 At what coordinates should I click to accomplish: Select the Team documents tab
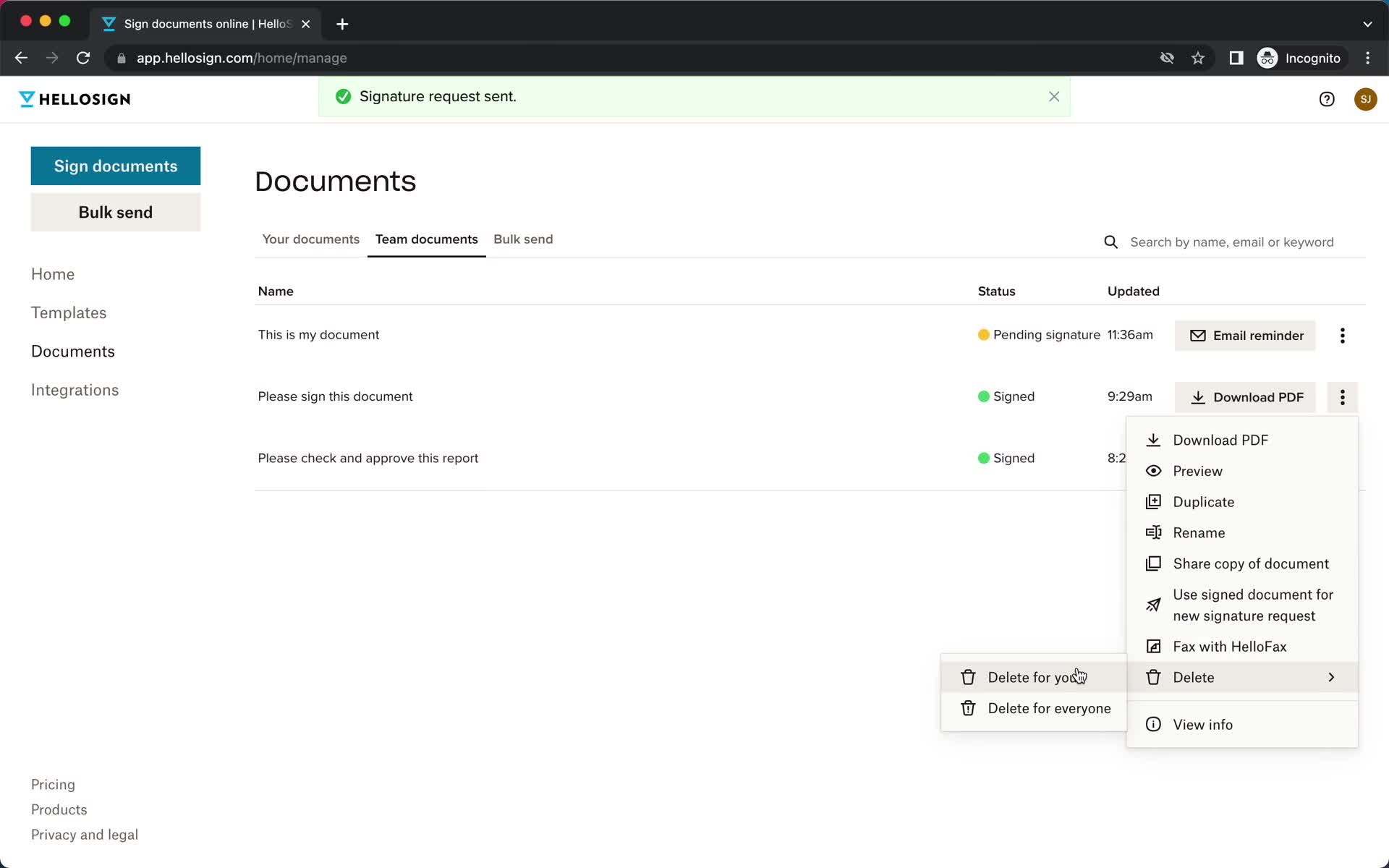[427, 239]
